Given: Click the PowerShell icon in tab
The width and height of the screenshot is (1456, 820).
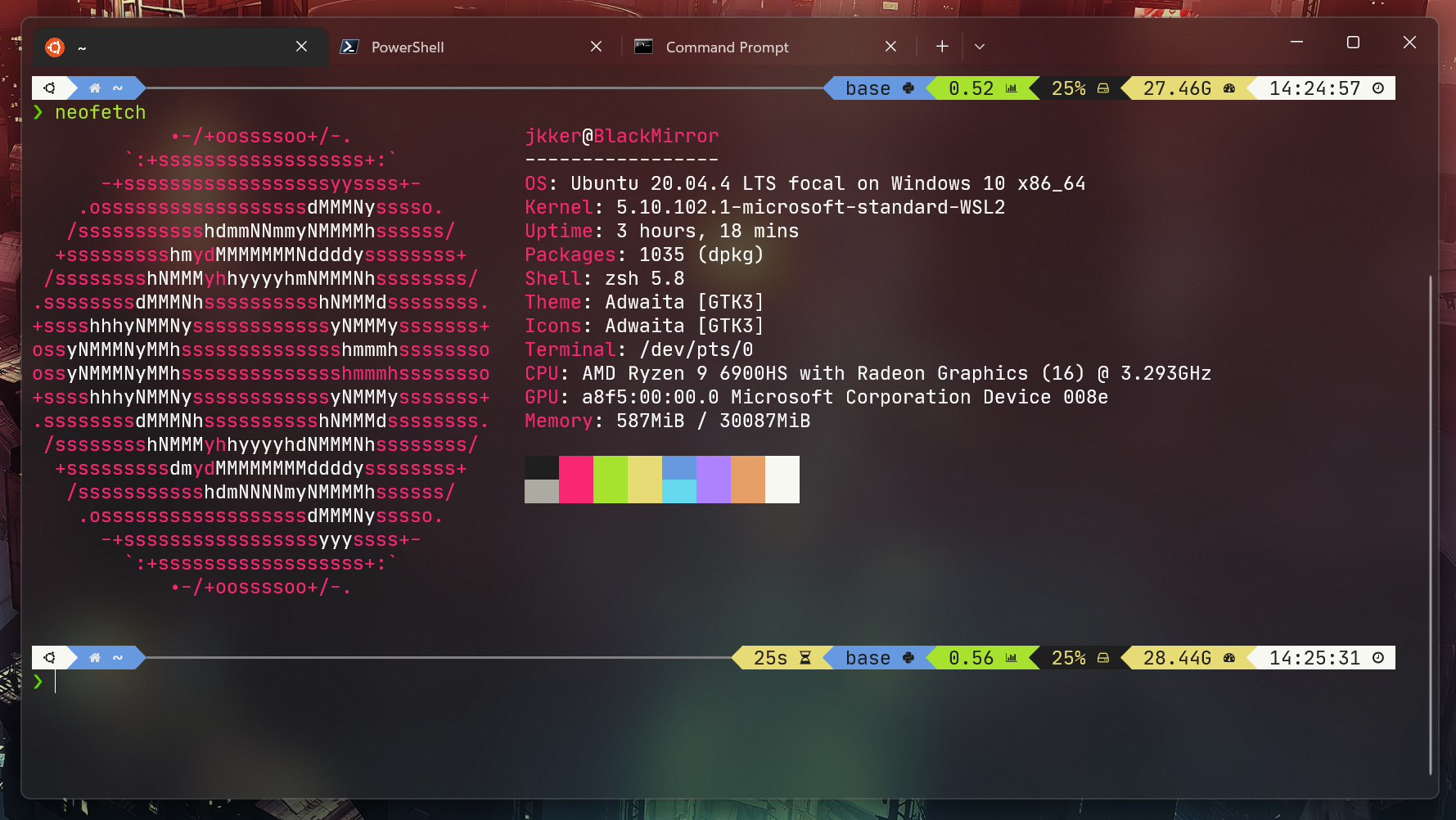Looking at the screenshot, I should tap(349, 47).
